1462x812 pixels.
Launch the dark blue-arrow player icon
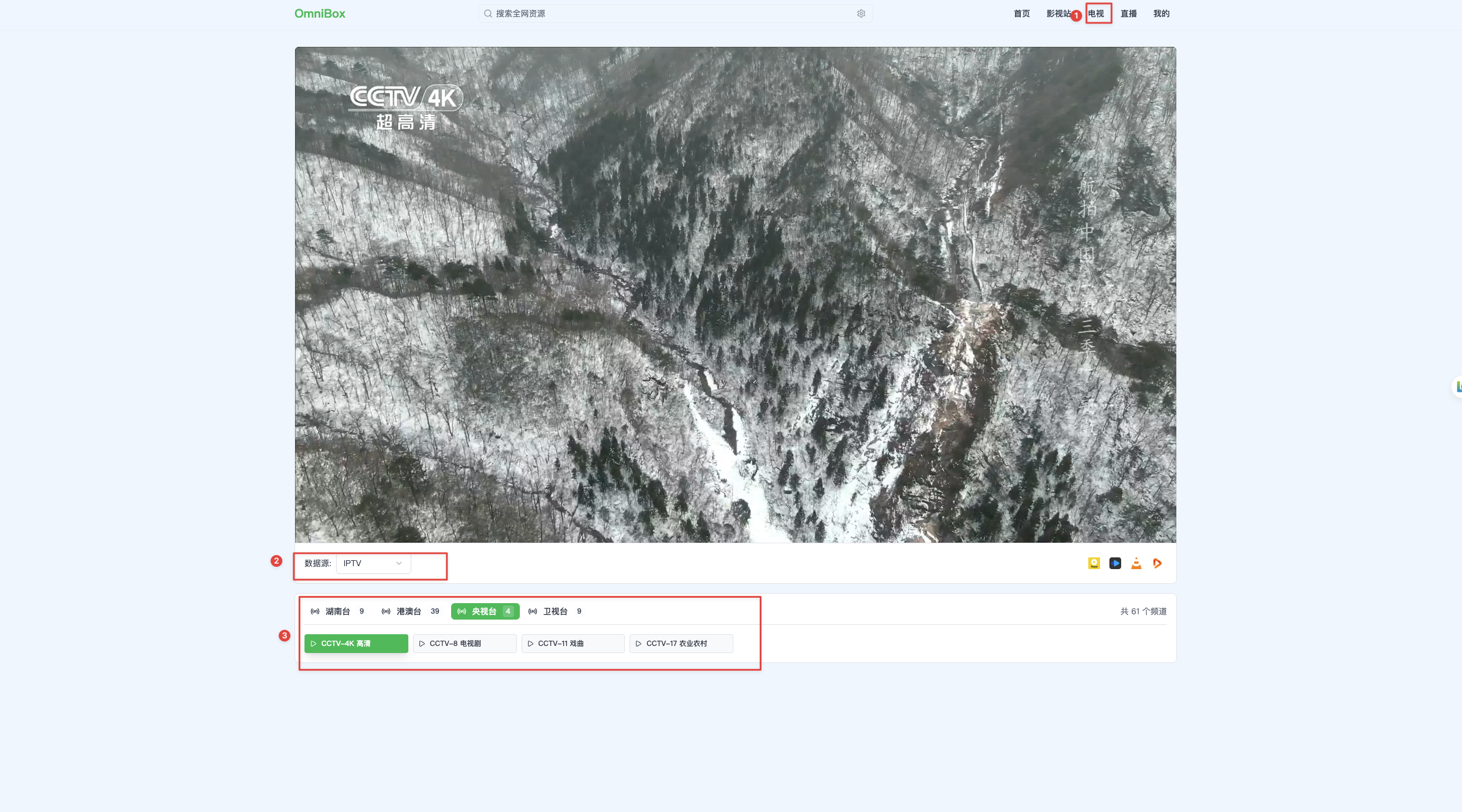click(1115, 563)
